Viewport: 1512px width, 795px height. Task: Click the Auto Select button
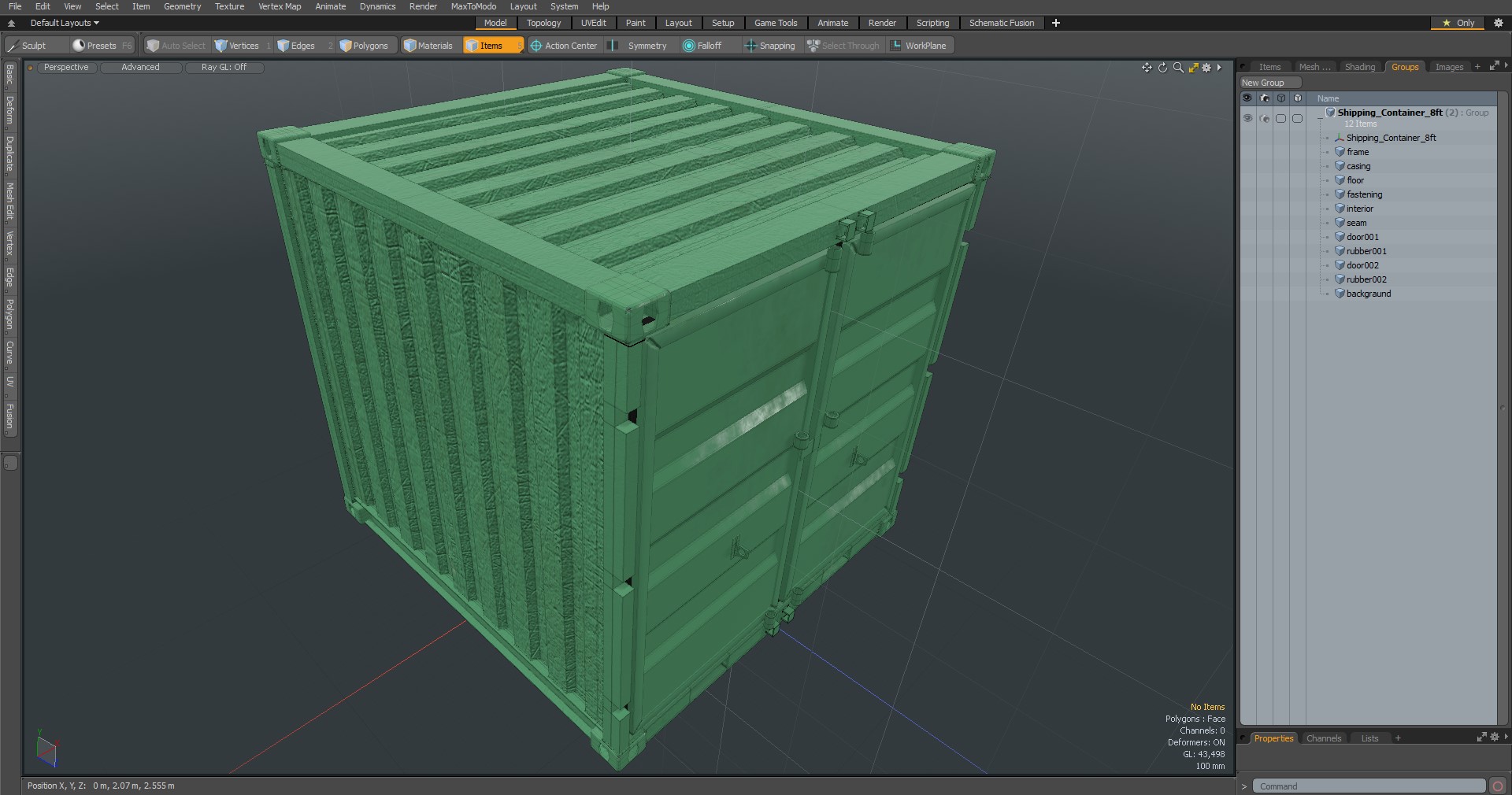(176, 46)
